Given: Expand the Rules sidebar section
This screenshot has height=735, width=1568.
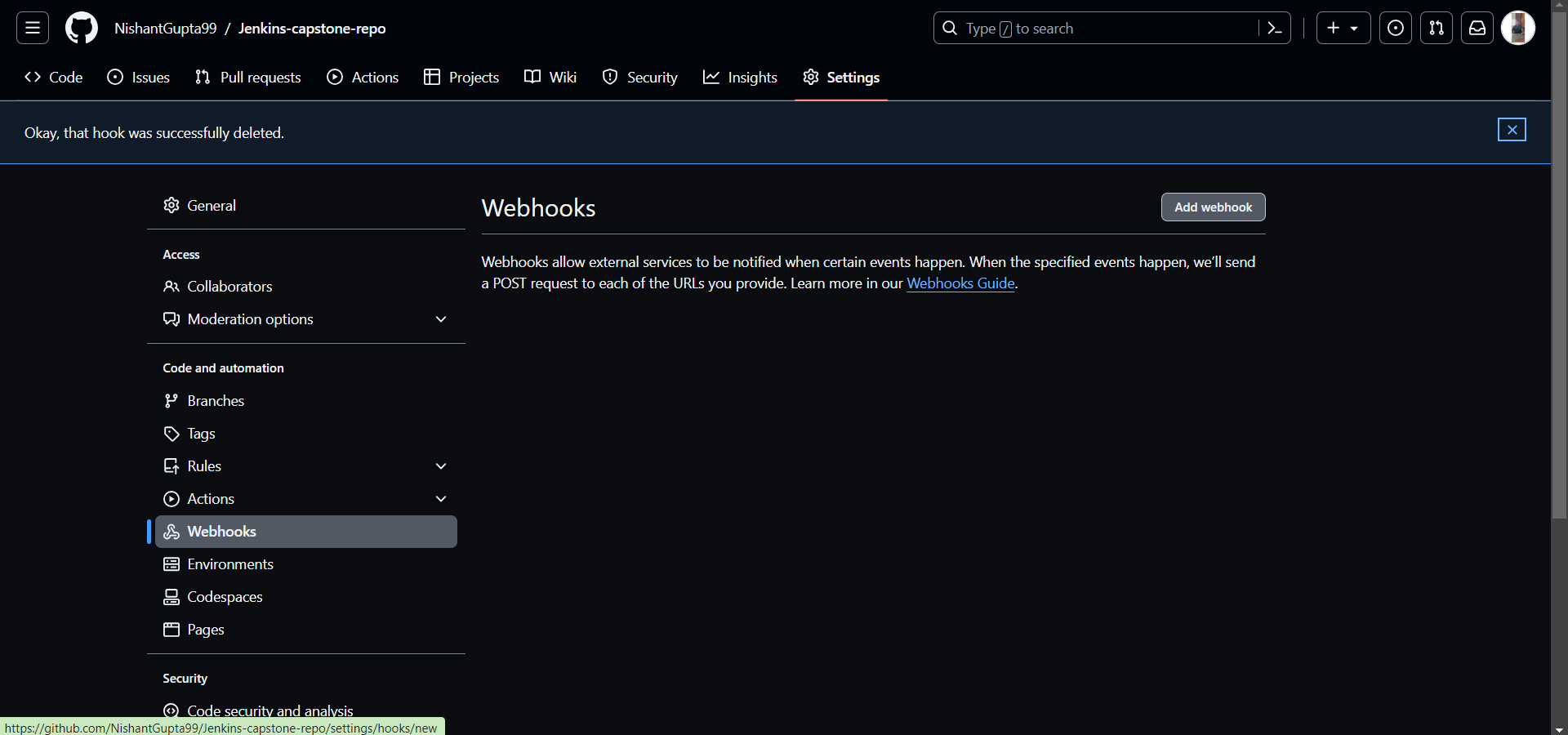Looking at the screenshot, I should coord(441,466).
